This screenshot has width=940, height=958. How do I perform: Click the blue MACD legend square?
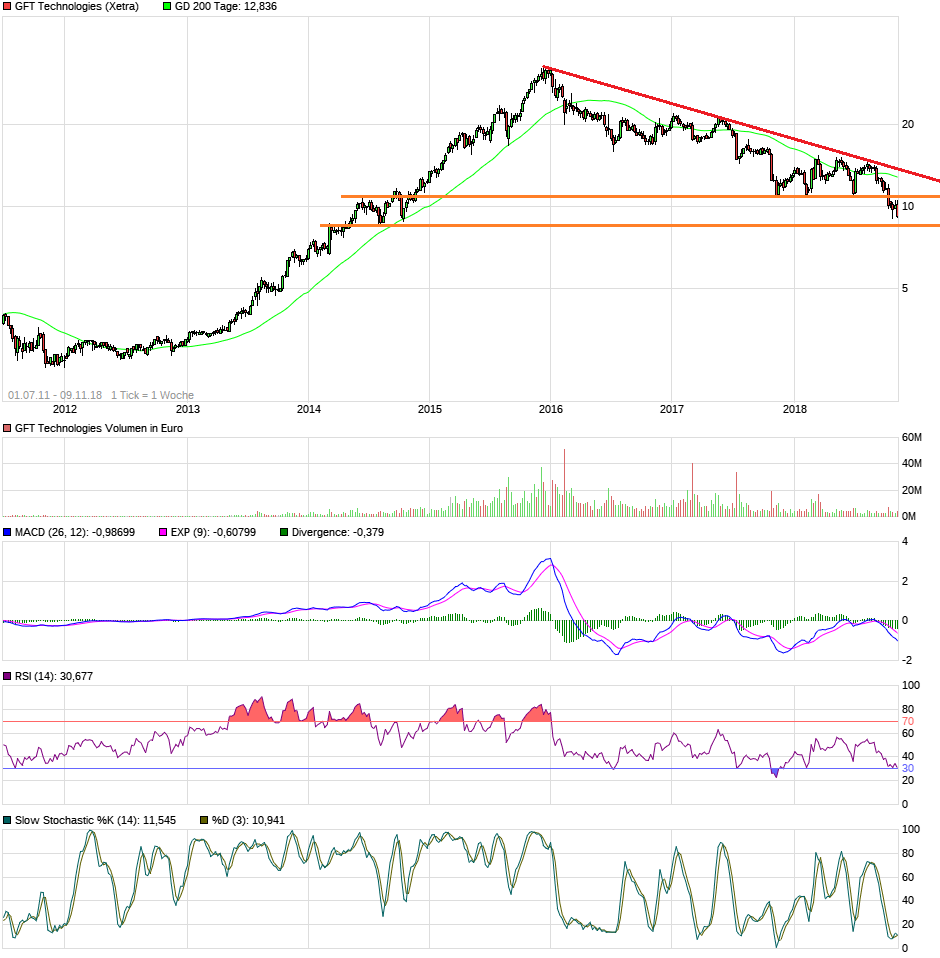pos(7,533)
